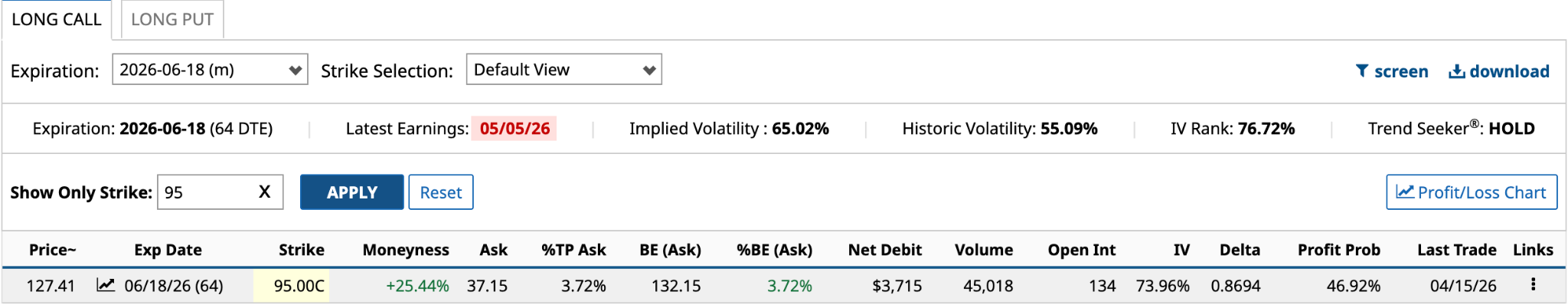
Task: Open the three-dot Links menu in the row
Action: (x=1533, y=285)
